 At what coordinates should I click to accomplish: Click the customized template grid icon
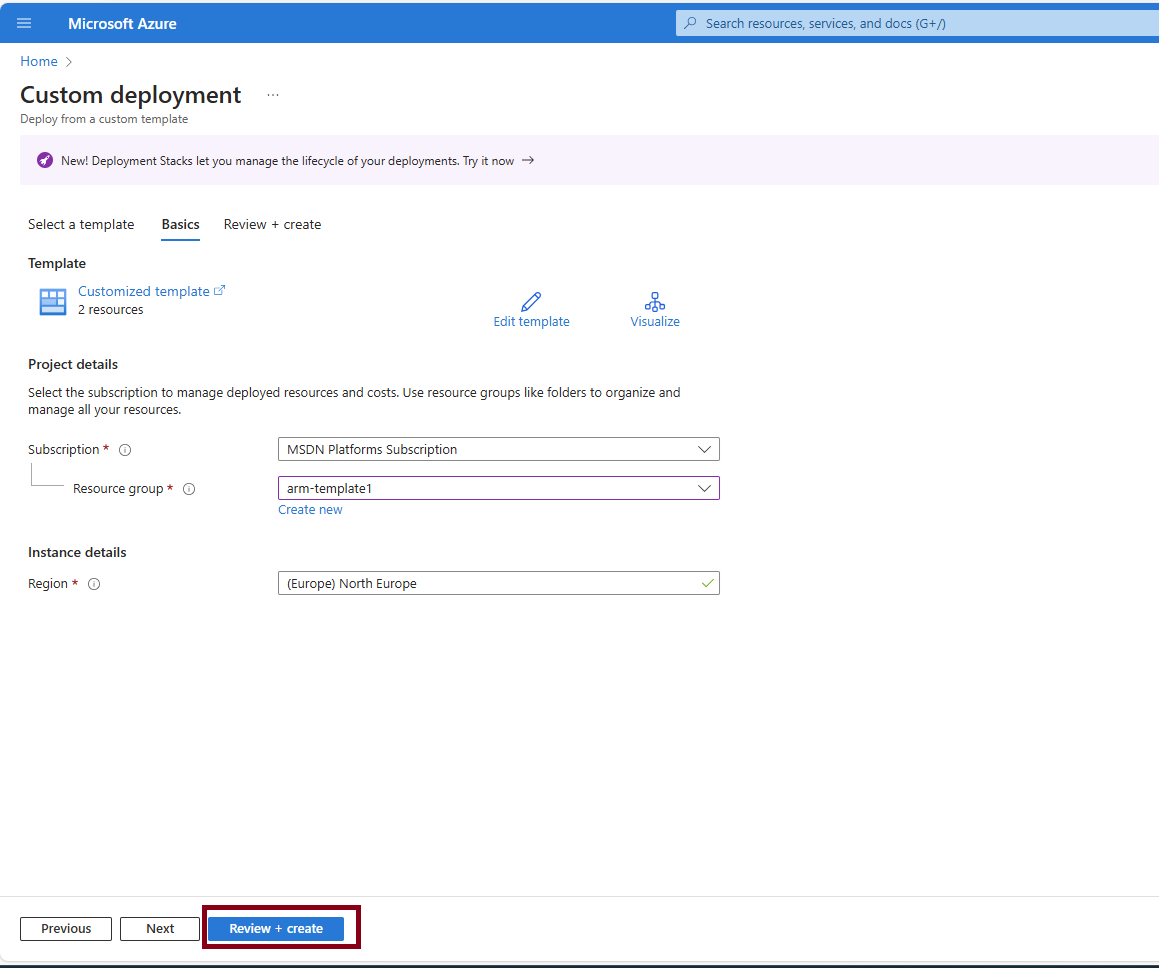click(x=52, y=301)
